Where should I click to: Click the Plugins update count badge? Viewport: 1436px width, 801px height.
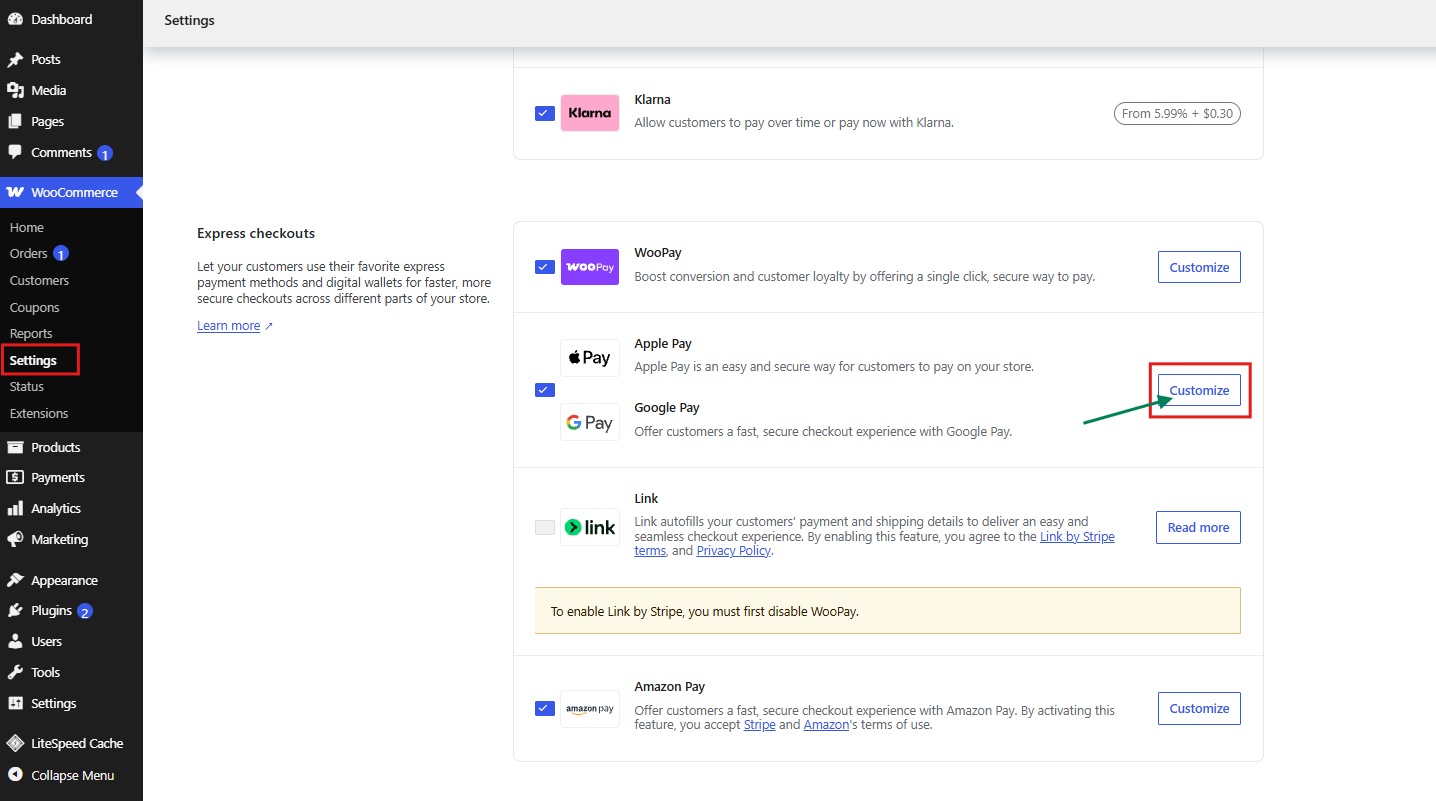point(85,612)
